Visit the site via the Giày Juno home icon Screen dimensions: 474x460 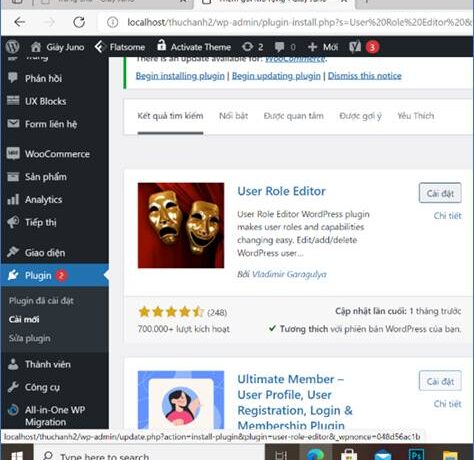(57, 47)
